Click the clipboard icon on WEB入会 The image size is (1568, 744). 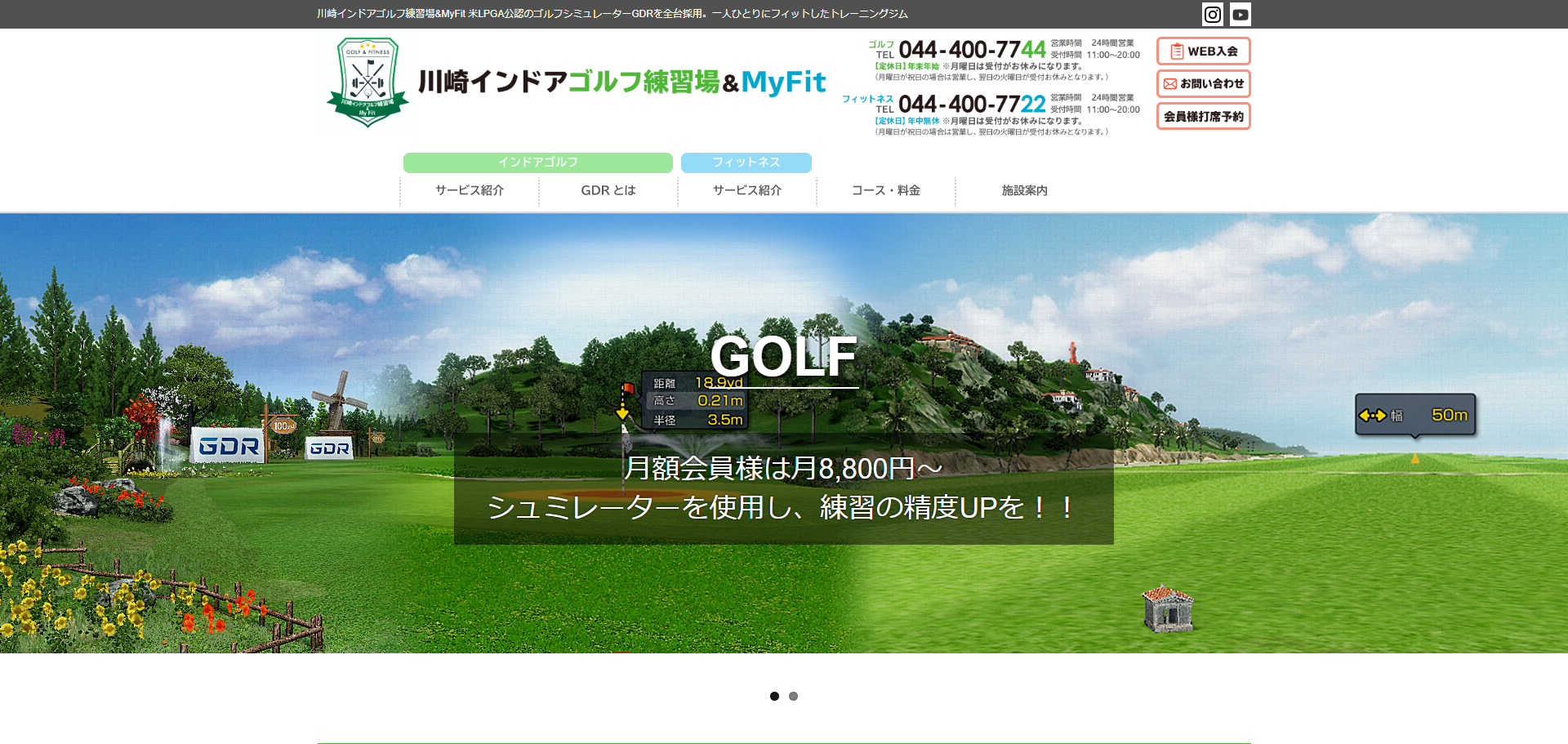pyautogui.click(x=1177, y=51)
